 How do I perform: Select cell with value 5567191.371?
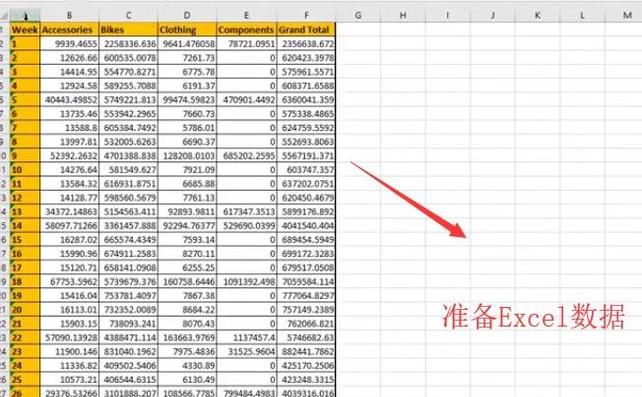[x=306, y=156]
